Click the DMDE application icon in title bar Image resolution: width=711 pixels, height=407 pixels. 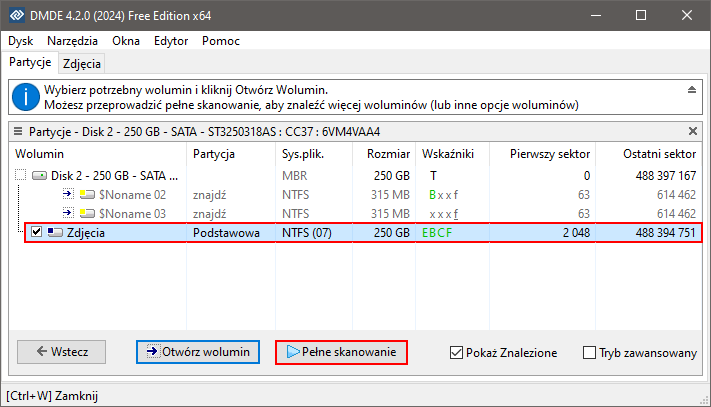(16, 16)
